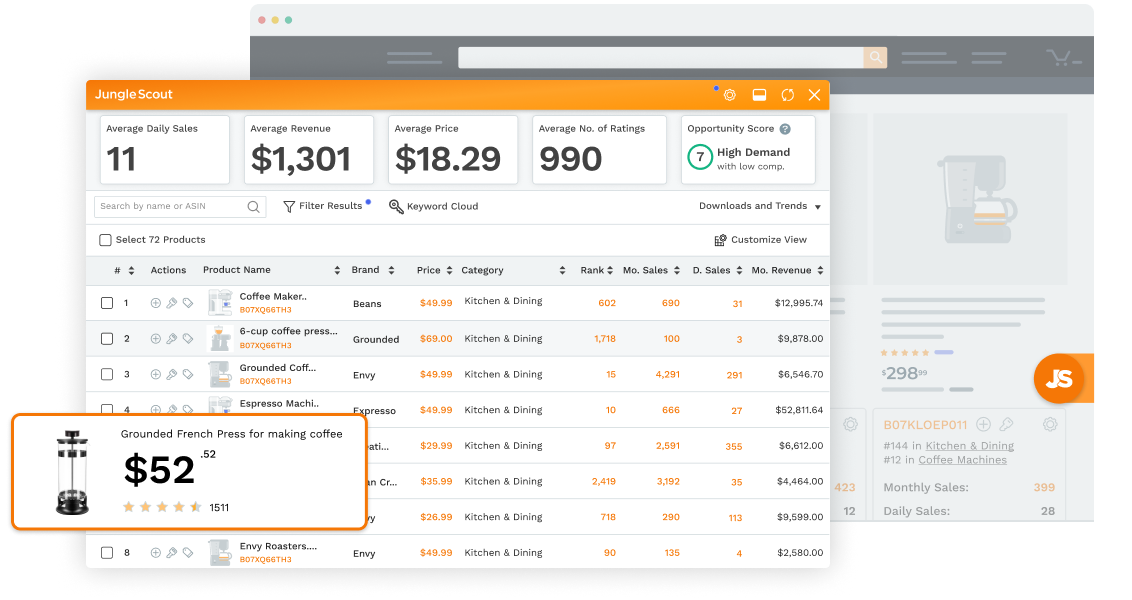Click tag icon for row 3 Grounded Coff
This screenshot has width=1132, height=600.
pos(188,374)
